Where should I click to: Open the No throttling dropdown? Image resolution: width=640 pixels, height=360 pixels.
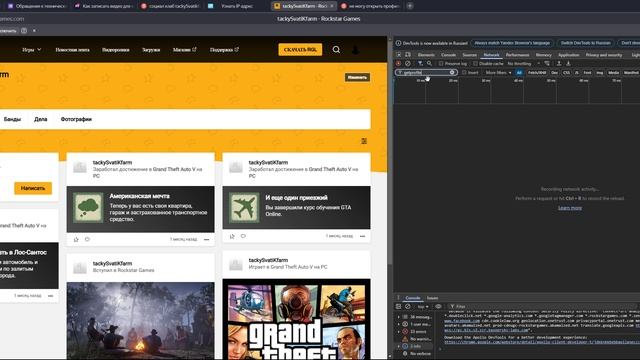click(x=524, y=64)
